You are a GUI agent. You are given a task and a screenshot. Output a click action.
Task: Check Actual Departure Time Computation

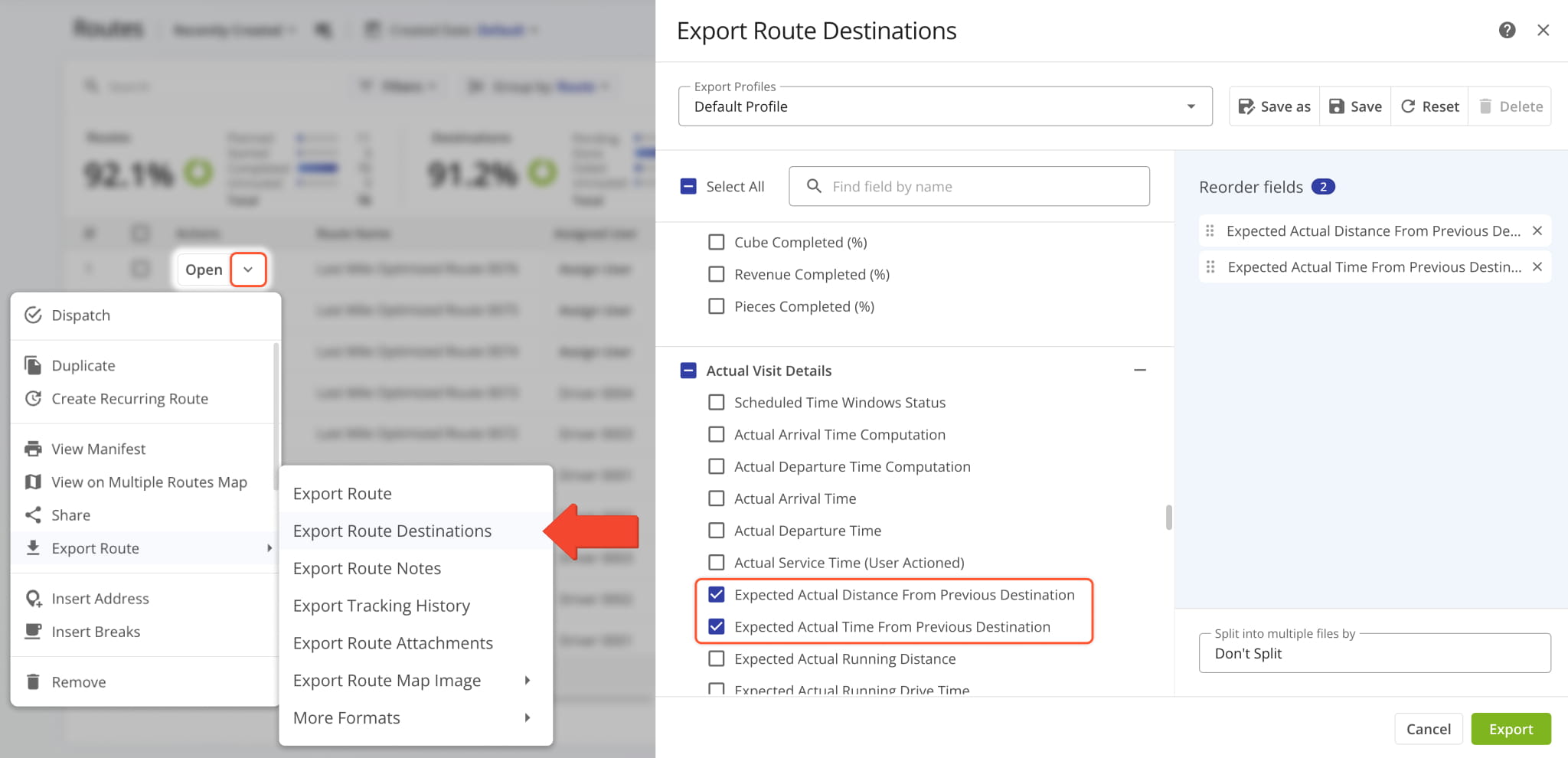717,466
